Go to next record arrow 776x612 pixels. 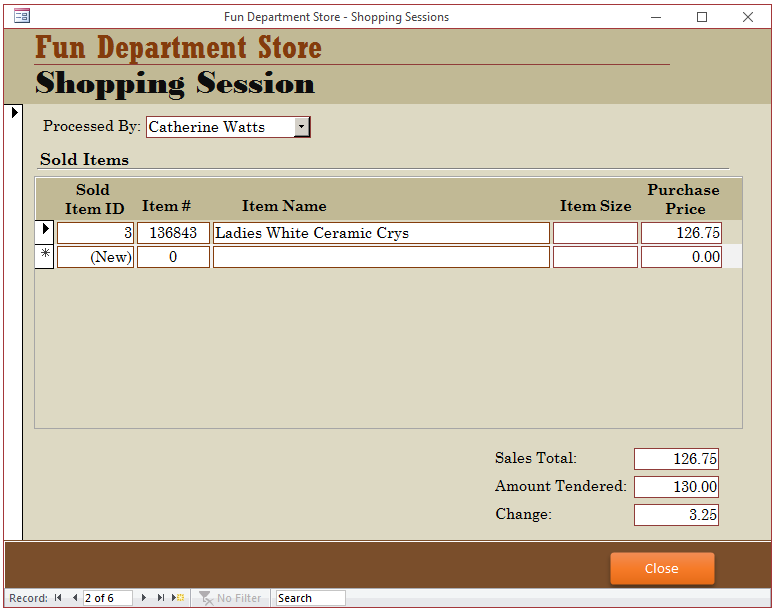144,598
